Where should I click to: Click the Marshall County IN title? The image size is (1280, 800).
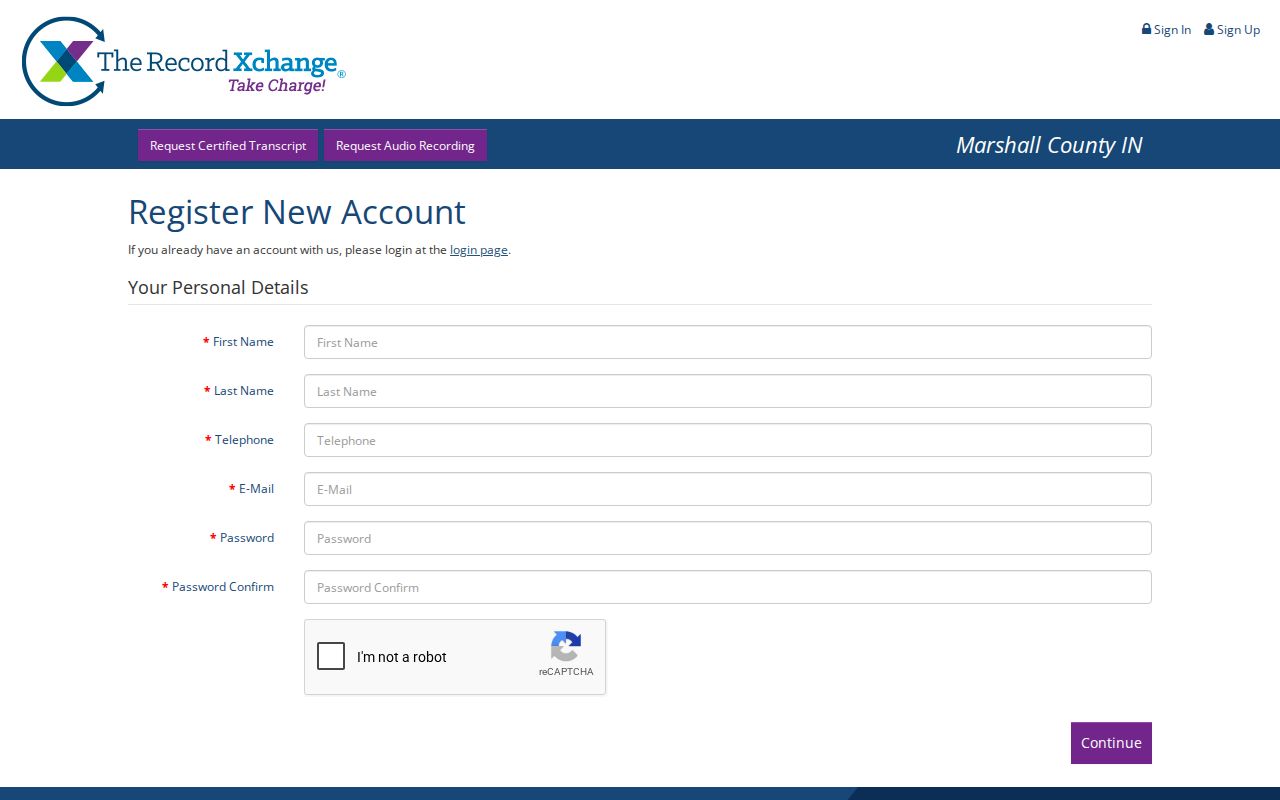[x=1049, y=145]
